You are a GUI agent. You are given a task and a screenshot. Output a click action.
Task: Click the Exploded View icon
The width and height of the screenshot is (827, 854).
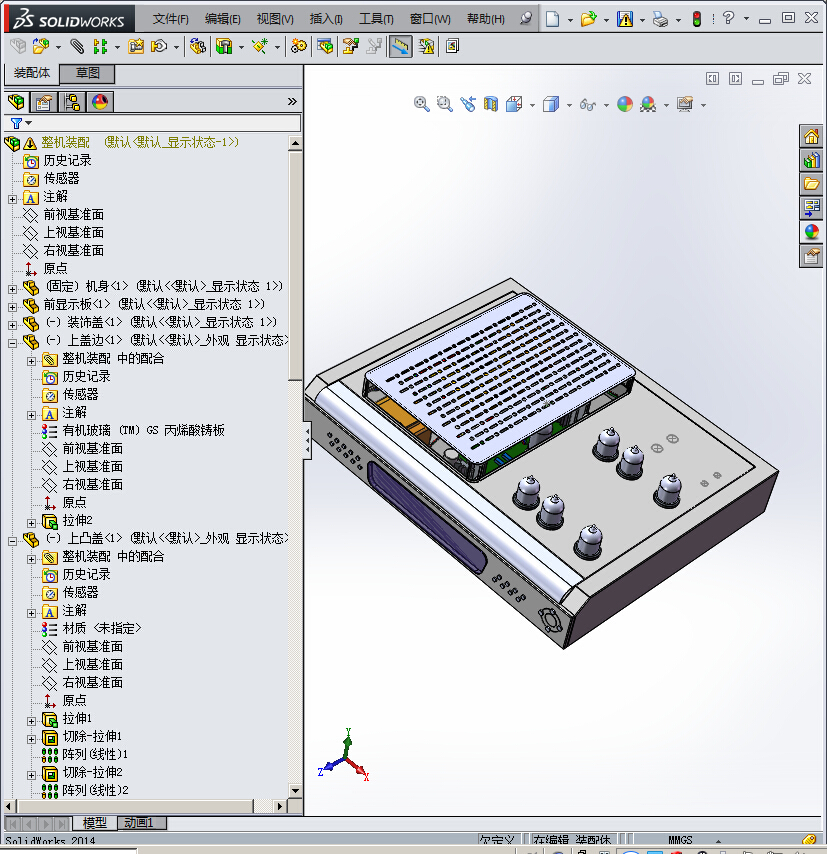[350, 47]
